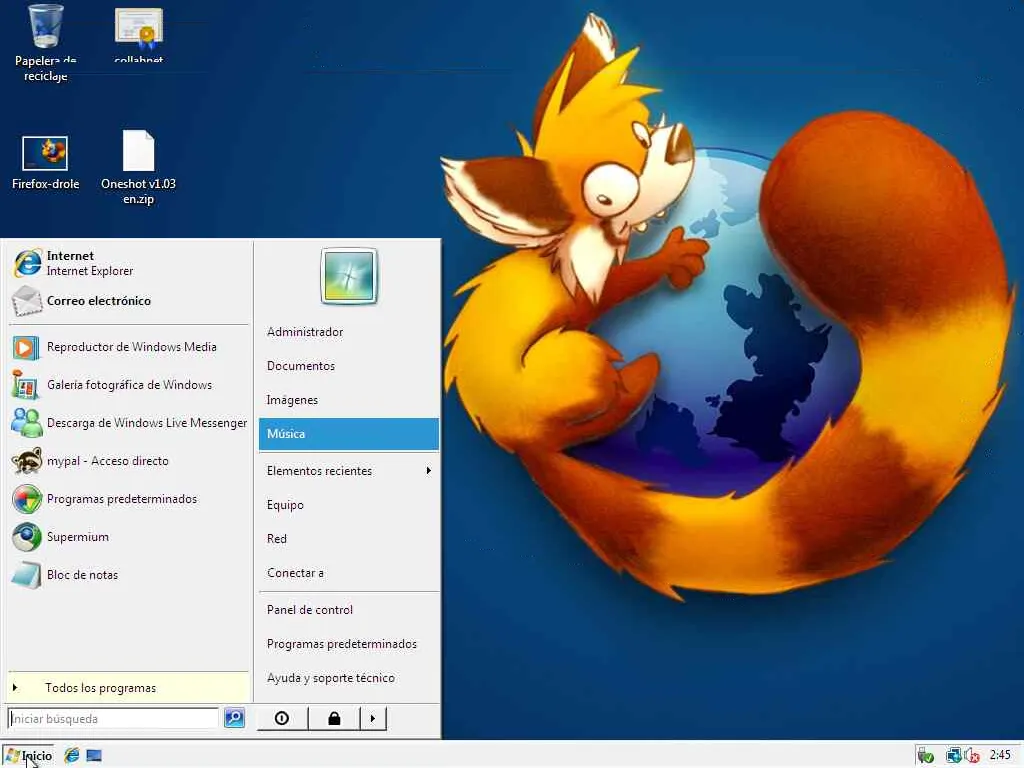The height and width of the screenshot is (768, 1024).
Task: Open Internet Explorer from the start menu
Action: 129,263
